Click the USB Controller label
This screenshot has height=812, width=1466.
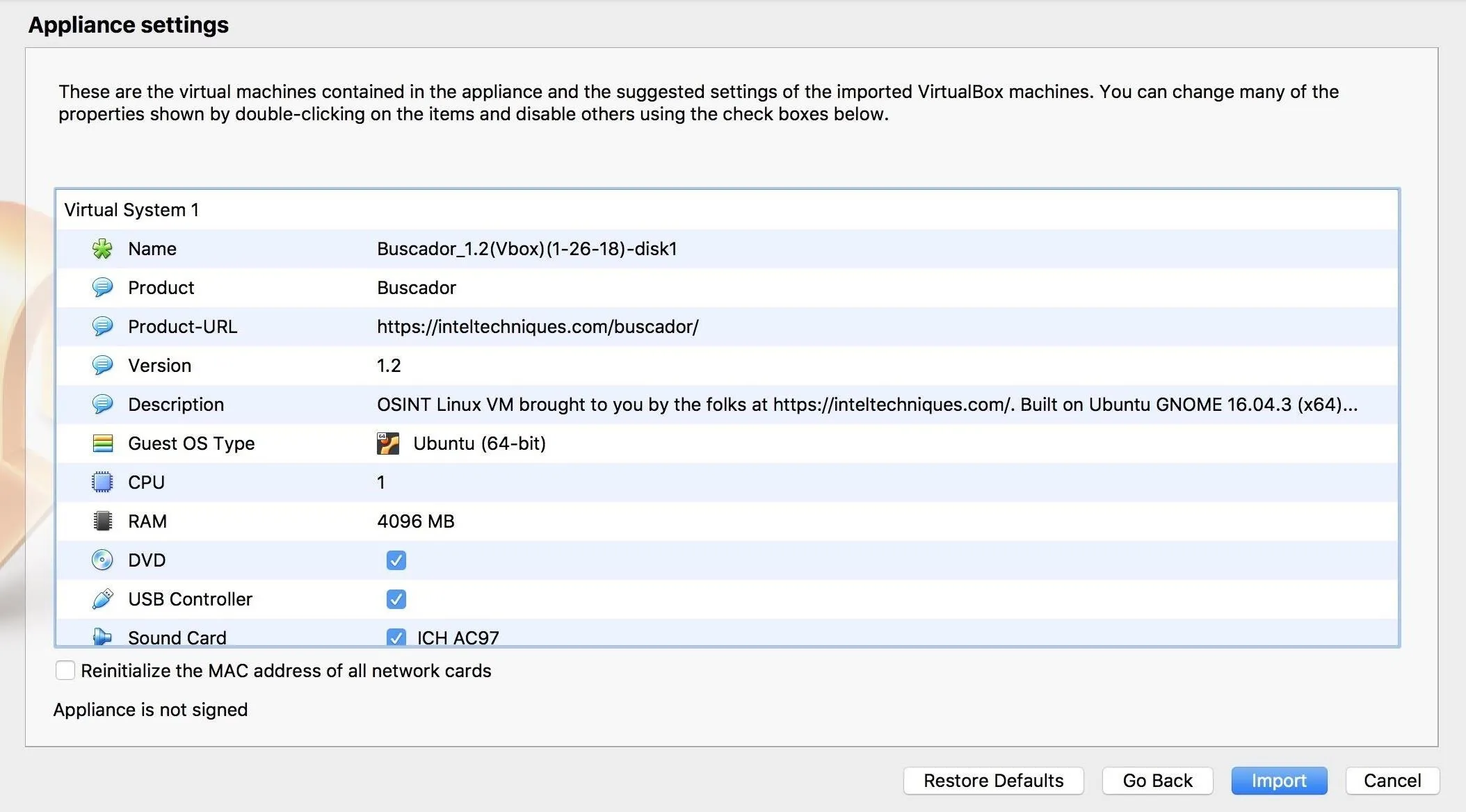(x=190, y=599)
